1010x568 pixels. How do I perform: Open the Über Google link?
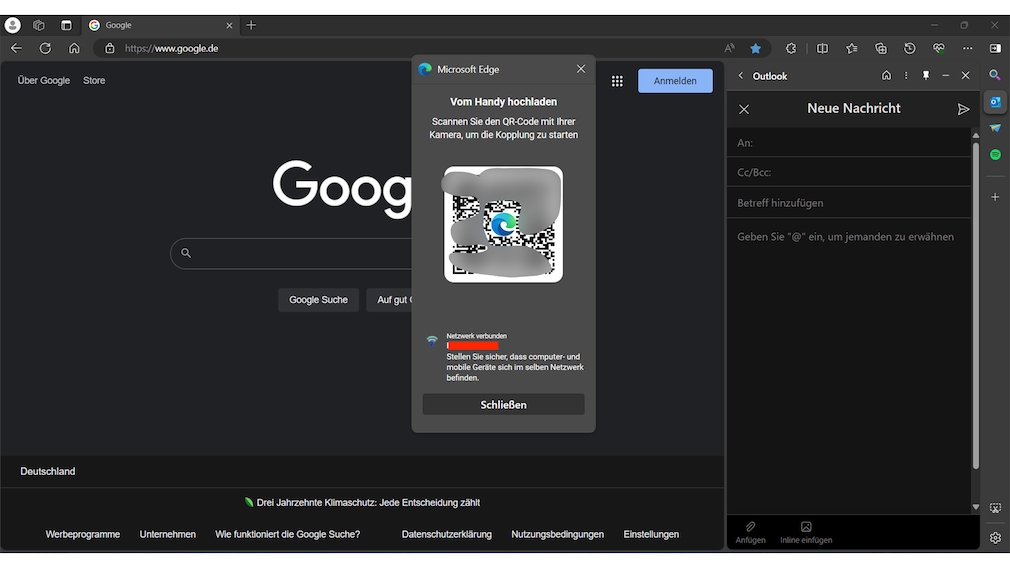[43, 80]
